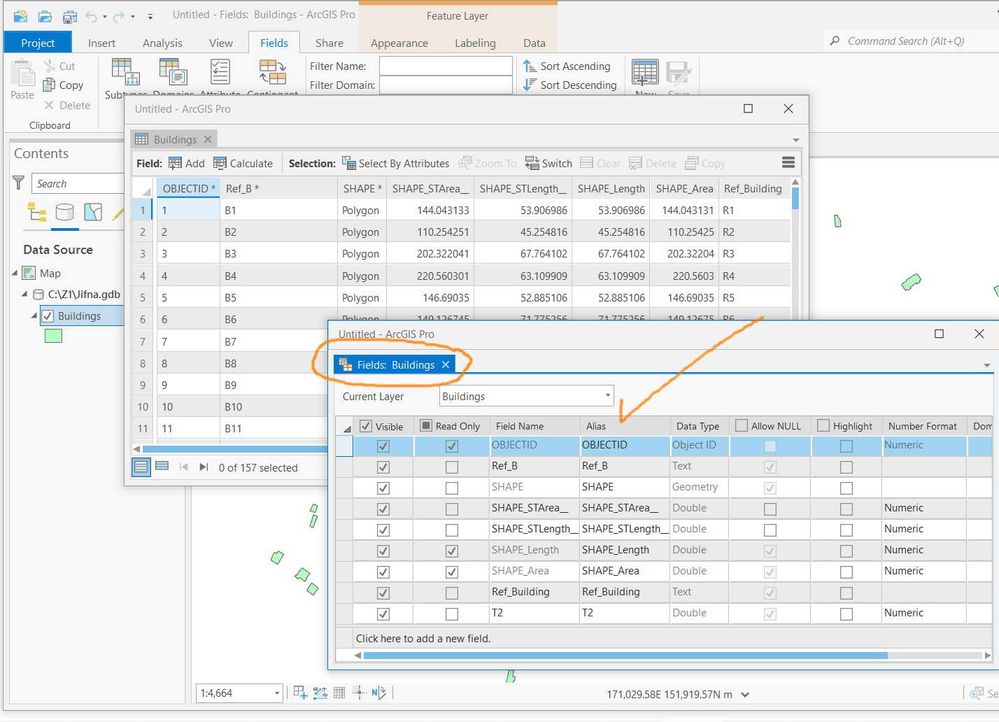Image resolution: width=999 pixels, height=722 pixels.
Task: Open Fields view pane options chevron
Action: 987,365
